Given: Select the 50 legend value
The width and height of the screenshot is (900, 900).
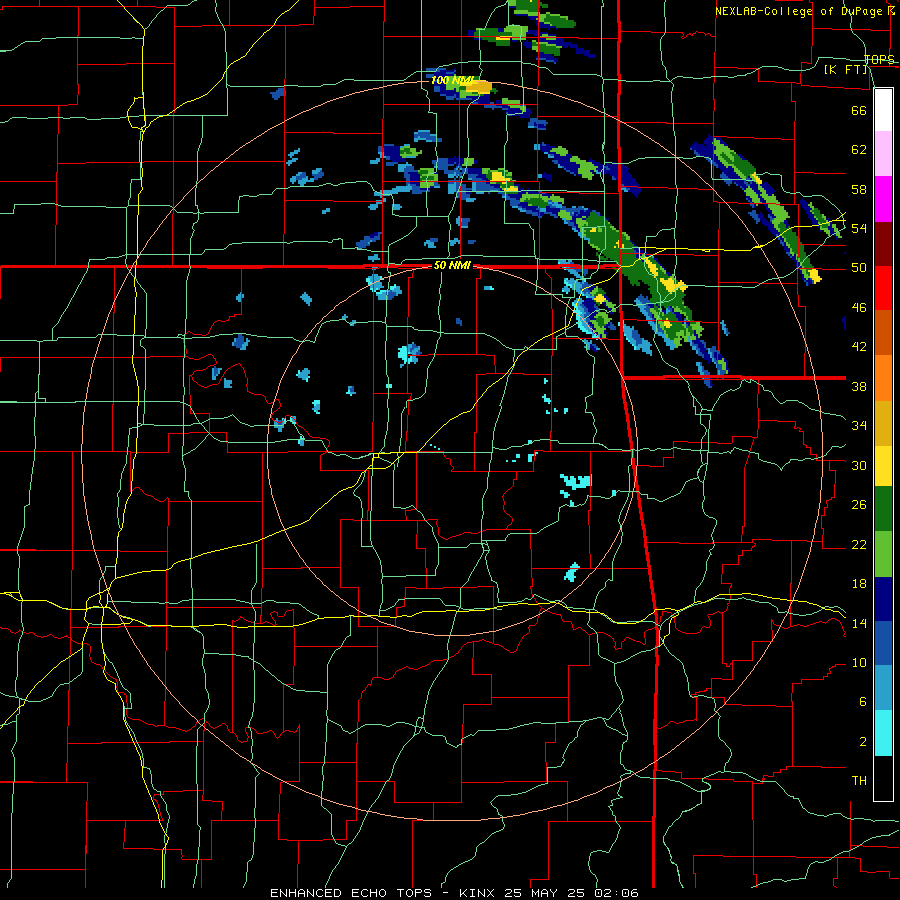Looking at the screenshot, I should (859, 268).
